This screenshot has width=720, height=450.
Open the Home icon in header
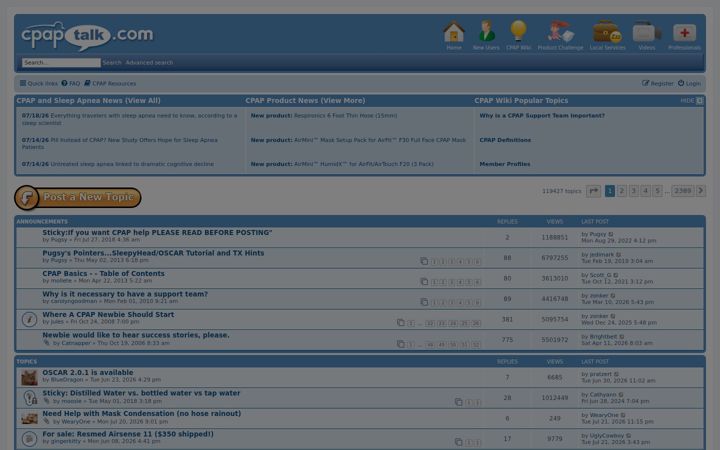pos(454,35)
